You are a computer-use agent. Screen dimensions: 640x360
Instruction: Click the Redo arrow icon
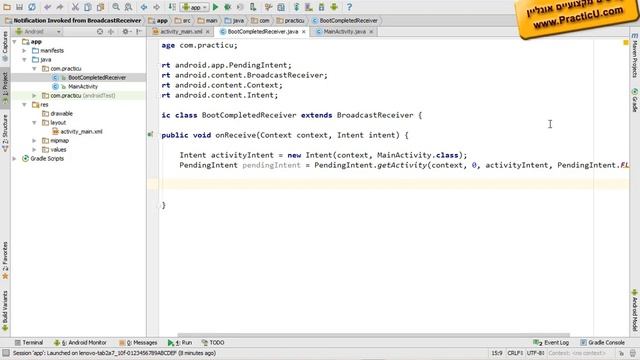(60, 7)
